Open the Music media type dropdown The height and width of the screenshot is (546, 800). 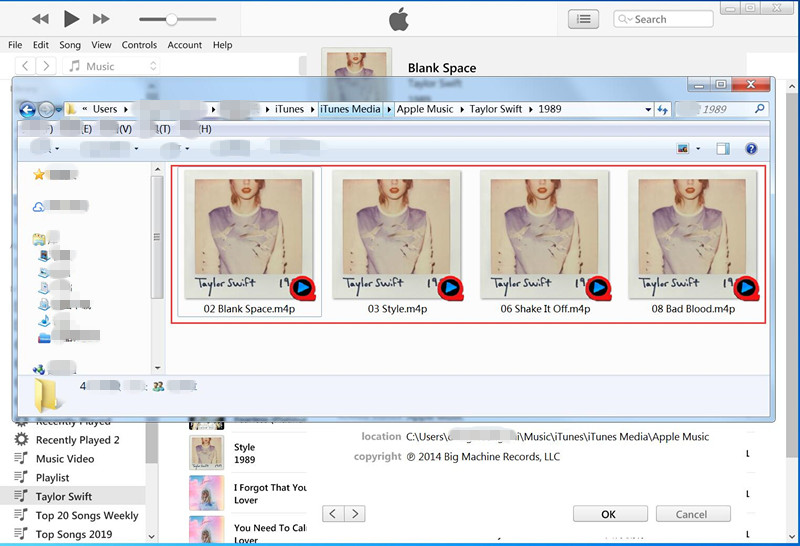click(x=111, y=66)
